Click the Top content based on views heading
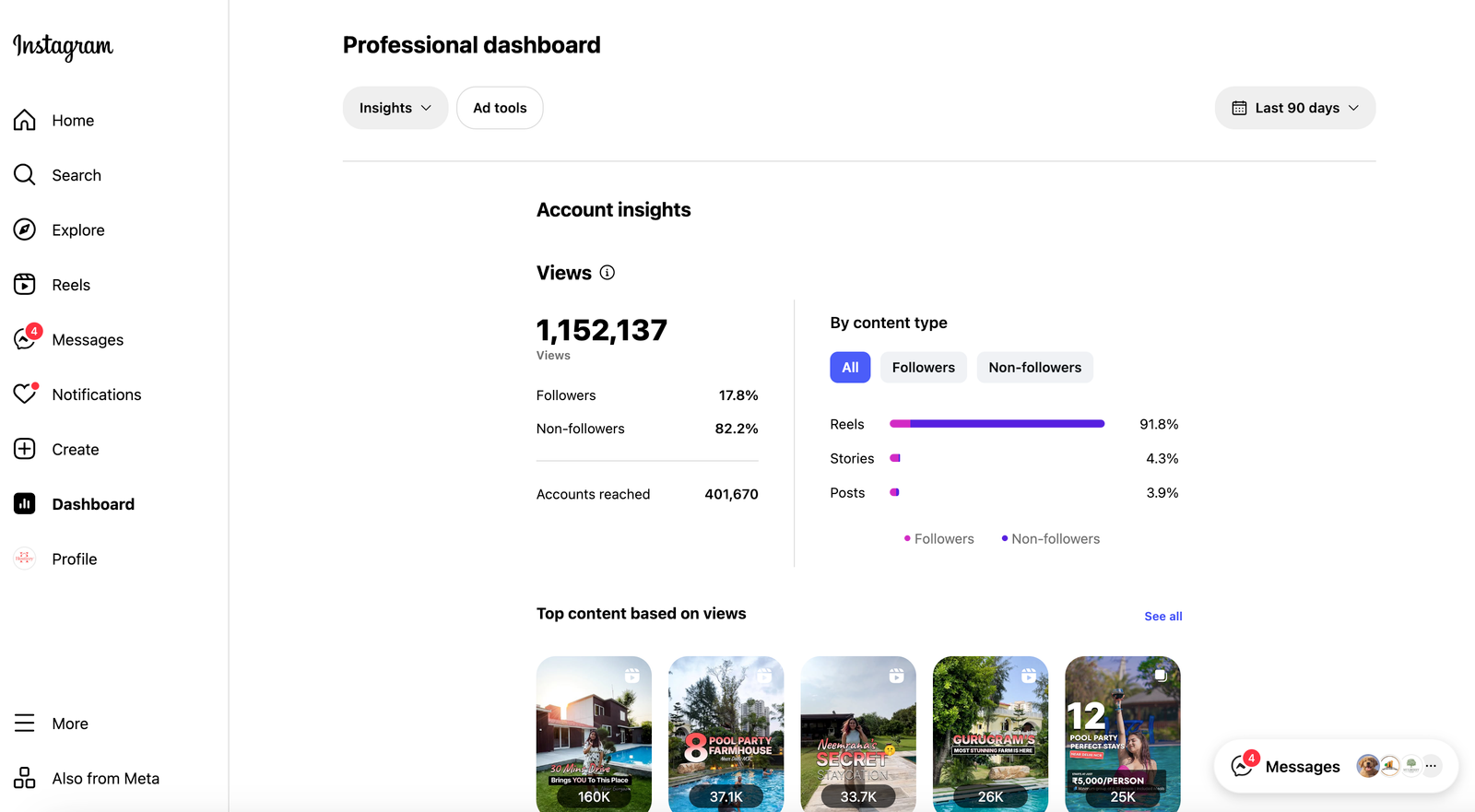The width and height of the screenshot is (1475, 812). point(642,614)
